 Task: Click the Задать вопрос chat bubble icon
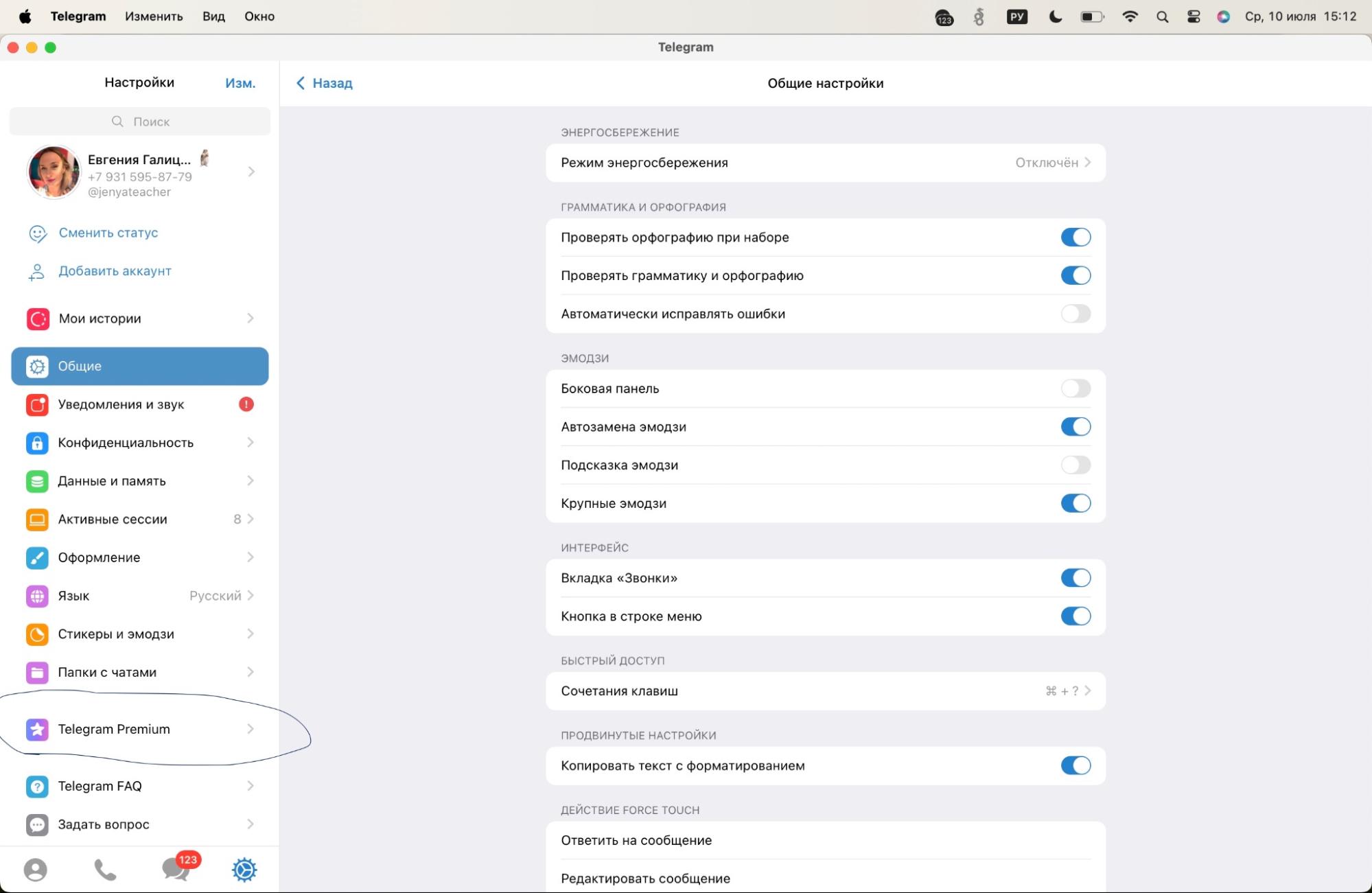tap(37, 824)
